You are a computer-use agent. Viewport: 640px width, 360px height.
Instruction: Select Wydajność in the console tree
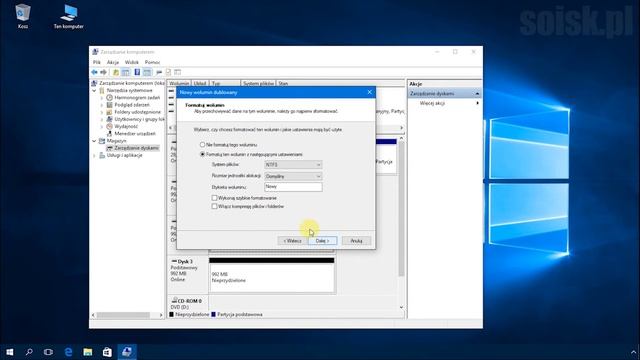tap(126, 127)
